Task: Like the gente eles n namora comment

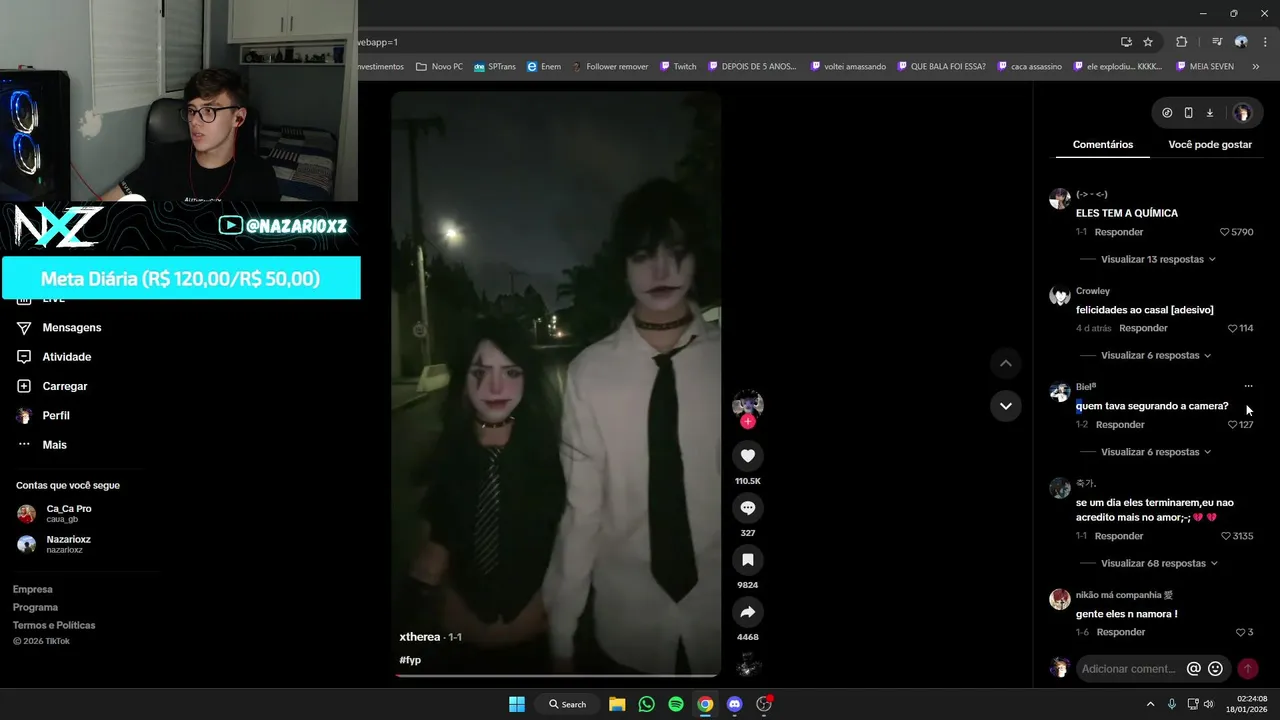Action: click(1240, 632)
